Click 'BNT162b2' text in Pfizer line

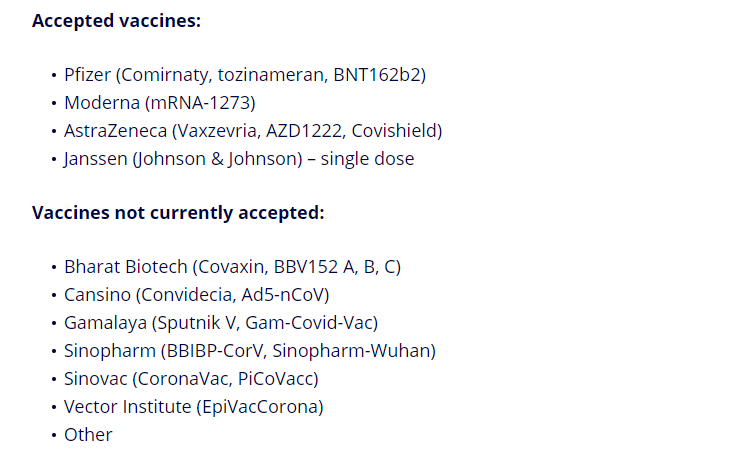click(x=377, y=75)
